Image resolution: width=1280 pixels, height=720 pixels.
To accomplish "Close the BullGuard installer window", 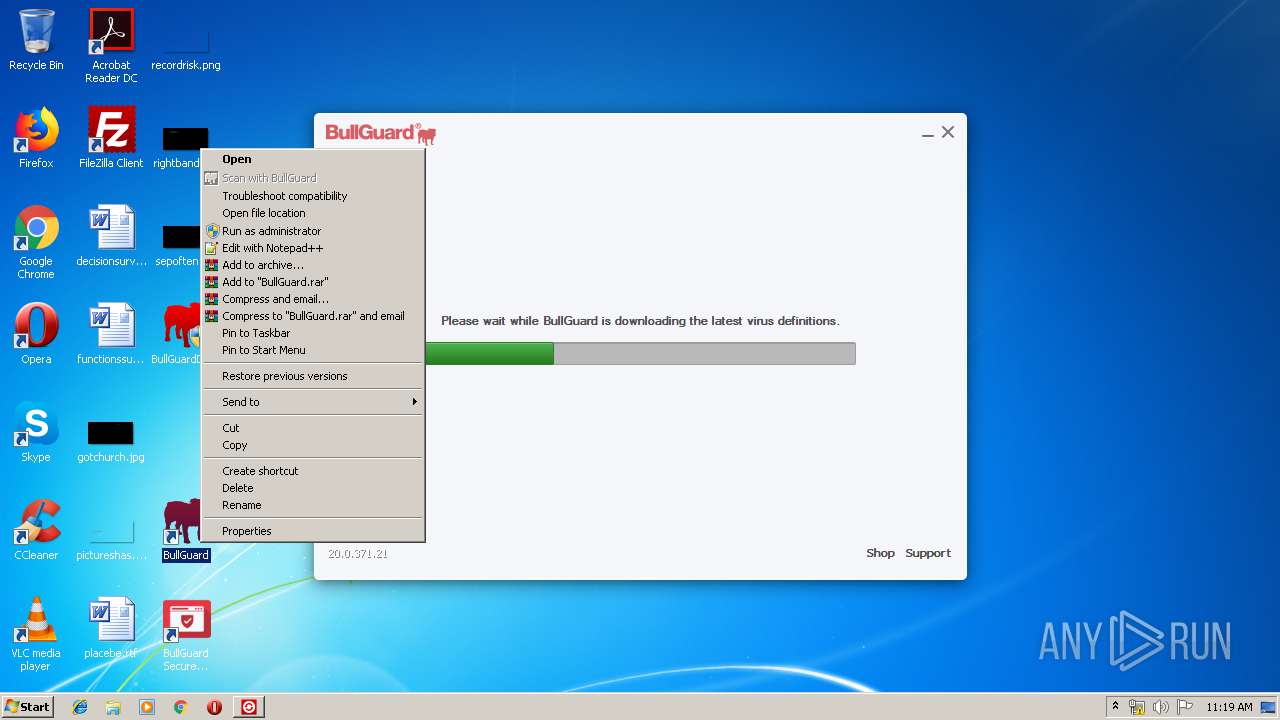I will point(948,132).
